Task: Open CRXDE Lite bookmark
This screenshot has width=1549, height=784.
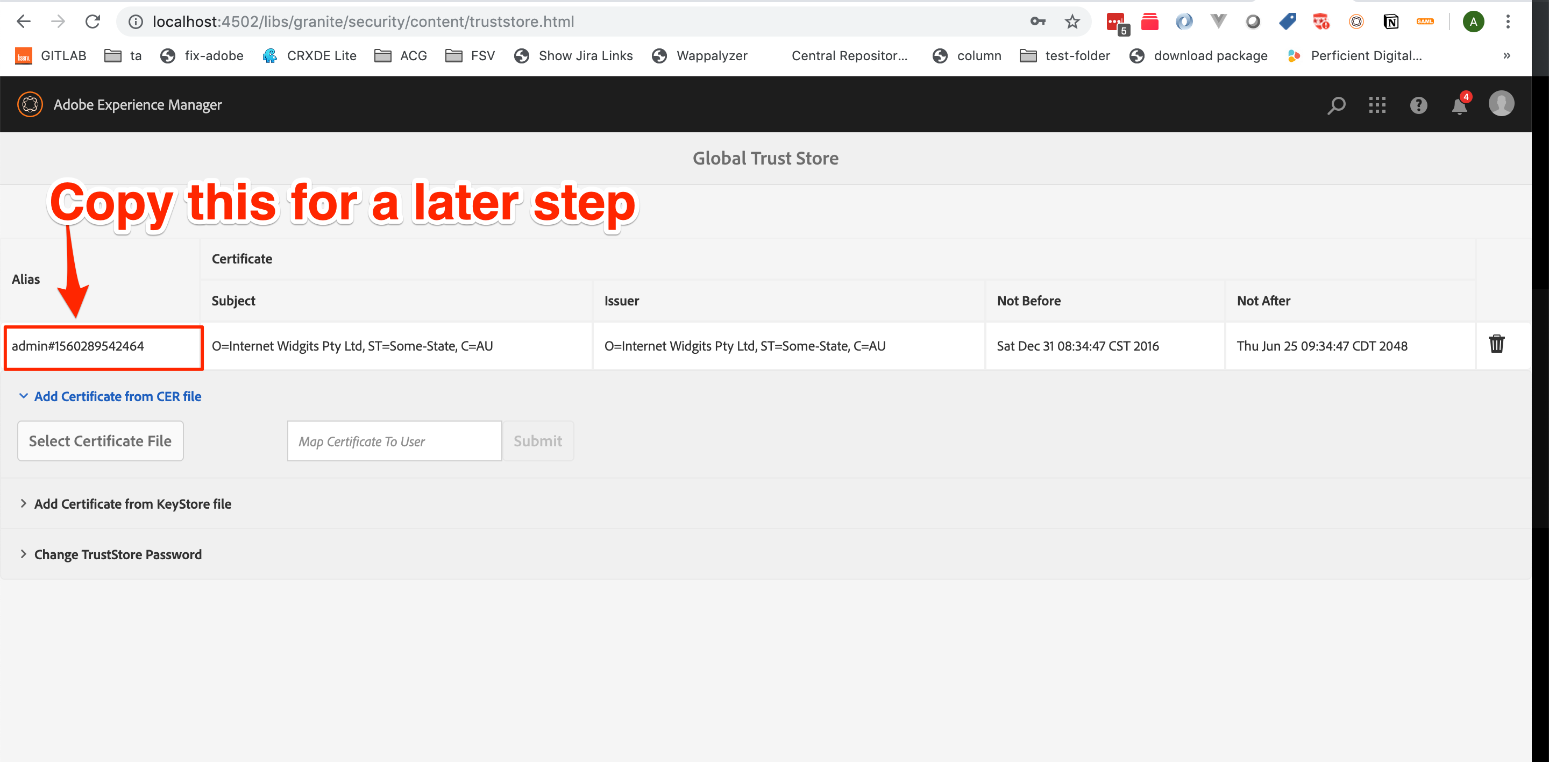Action: coord(310,56)
